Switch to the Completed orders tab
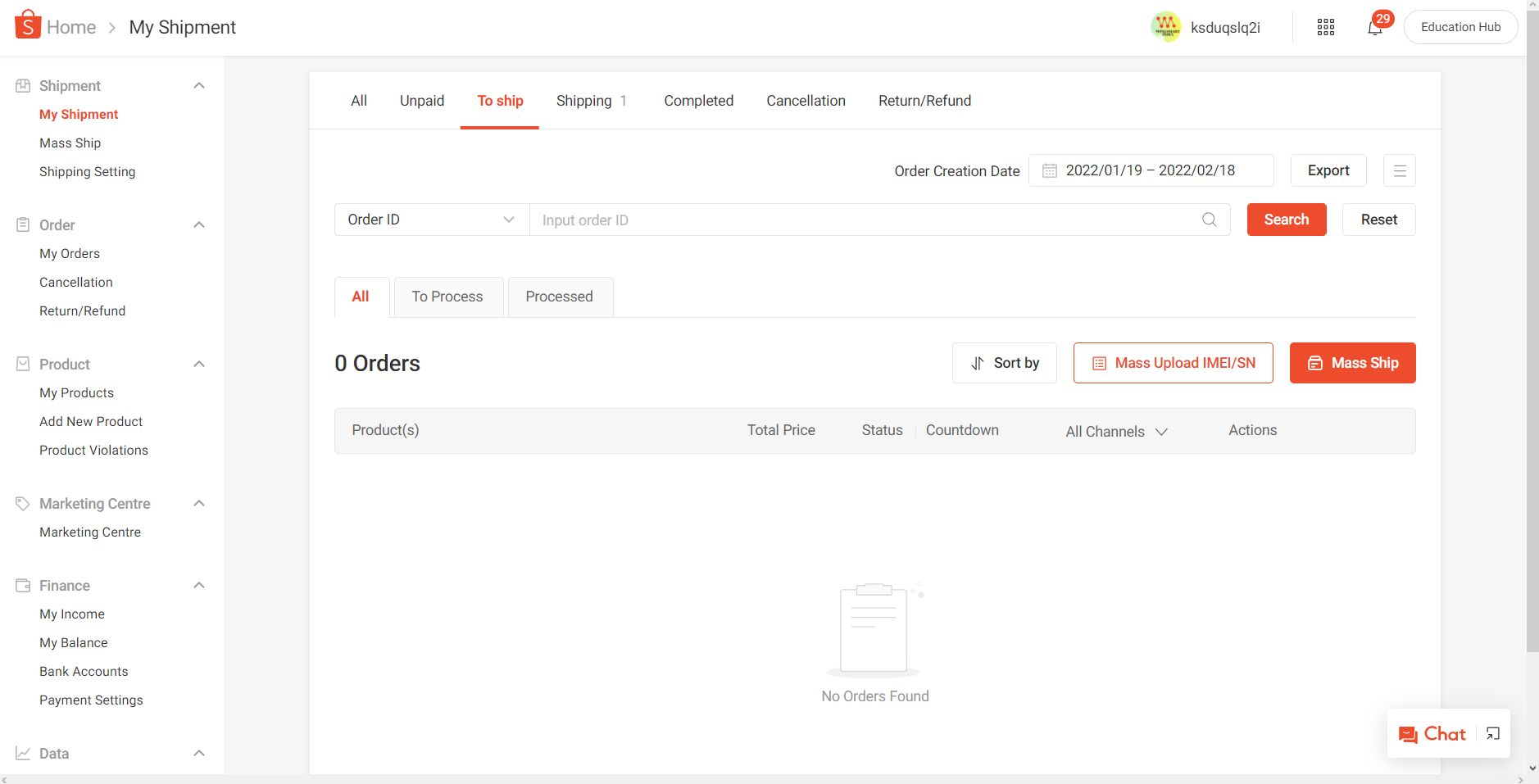The width and height of the screenshot is (1539, 784). (x=698, y=100)
